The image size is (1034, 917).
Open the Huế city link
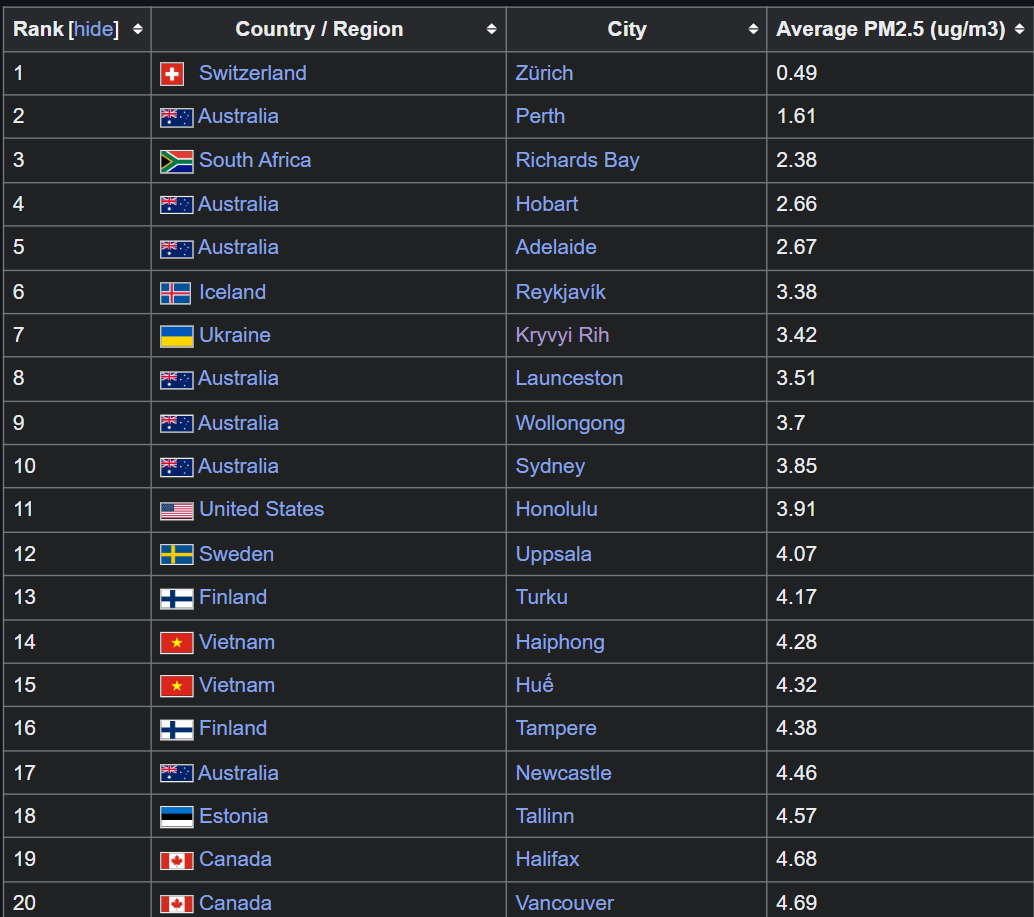click(534, 684)
